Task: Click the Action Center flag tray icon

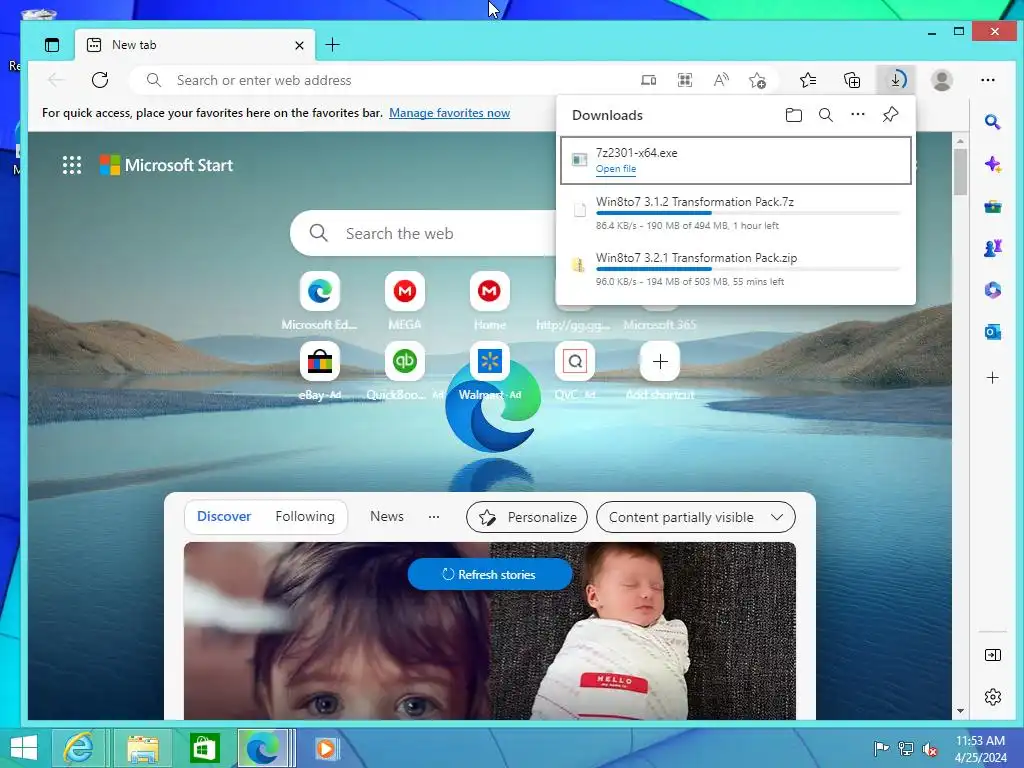Action: 880,748
